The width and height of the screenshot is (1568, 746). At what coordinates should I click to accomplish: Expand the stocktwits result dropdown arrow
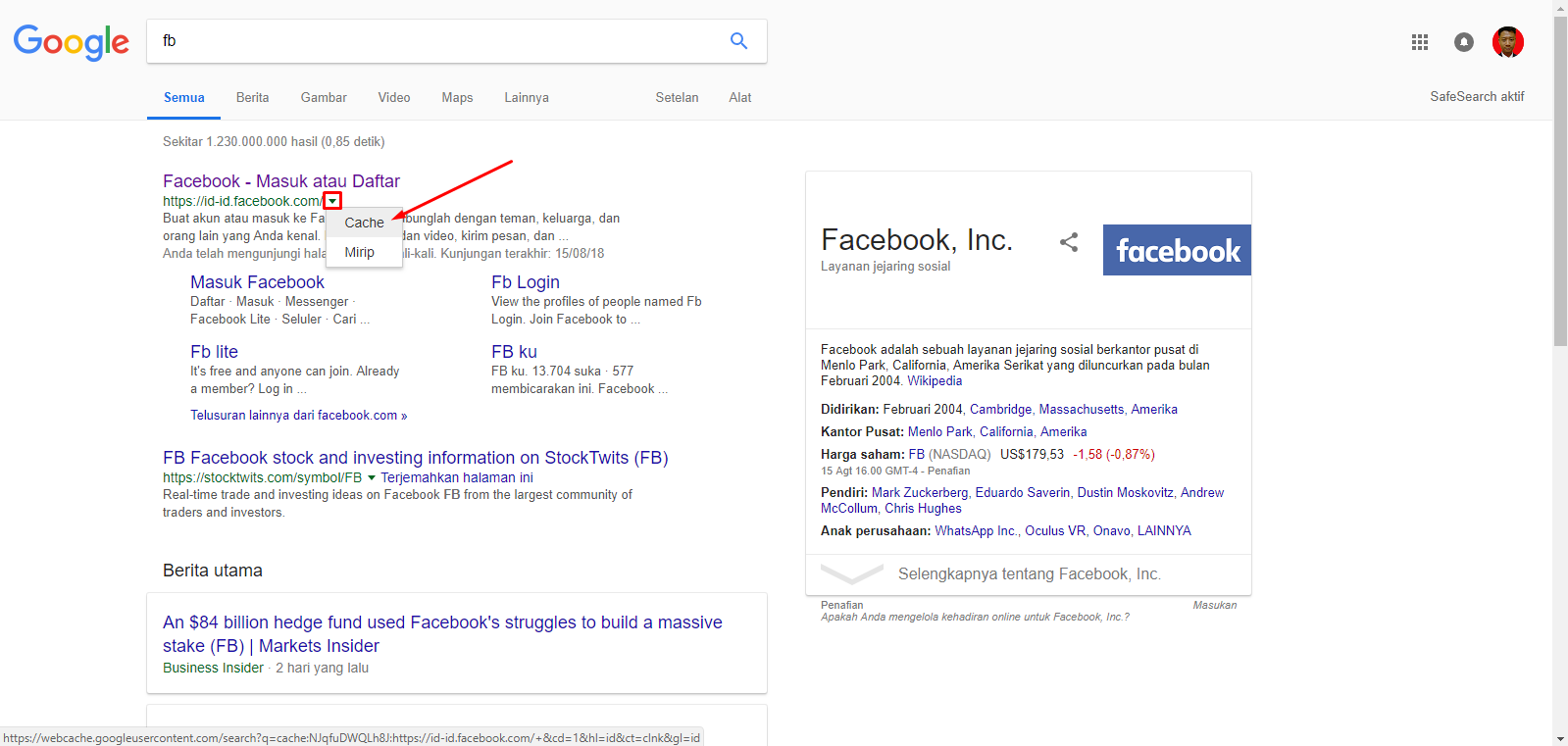[x=372, y=477]
